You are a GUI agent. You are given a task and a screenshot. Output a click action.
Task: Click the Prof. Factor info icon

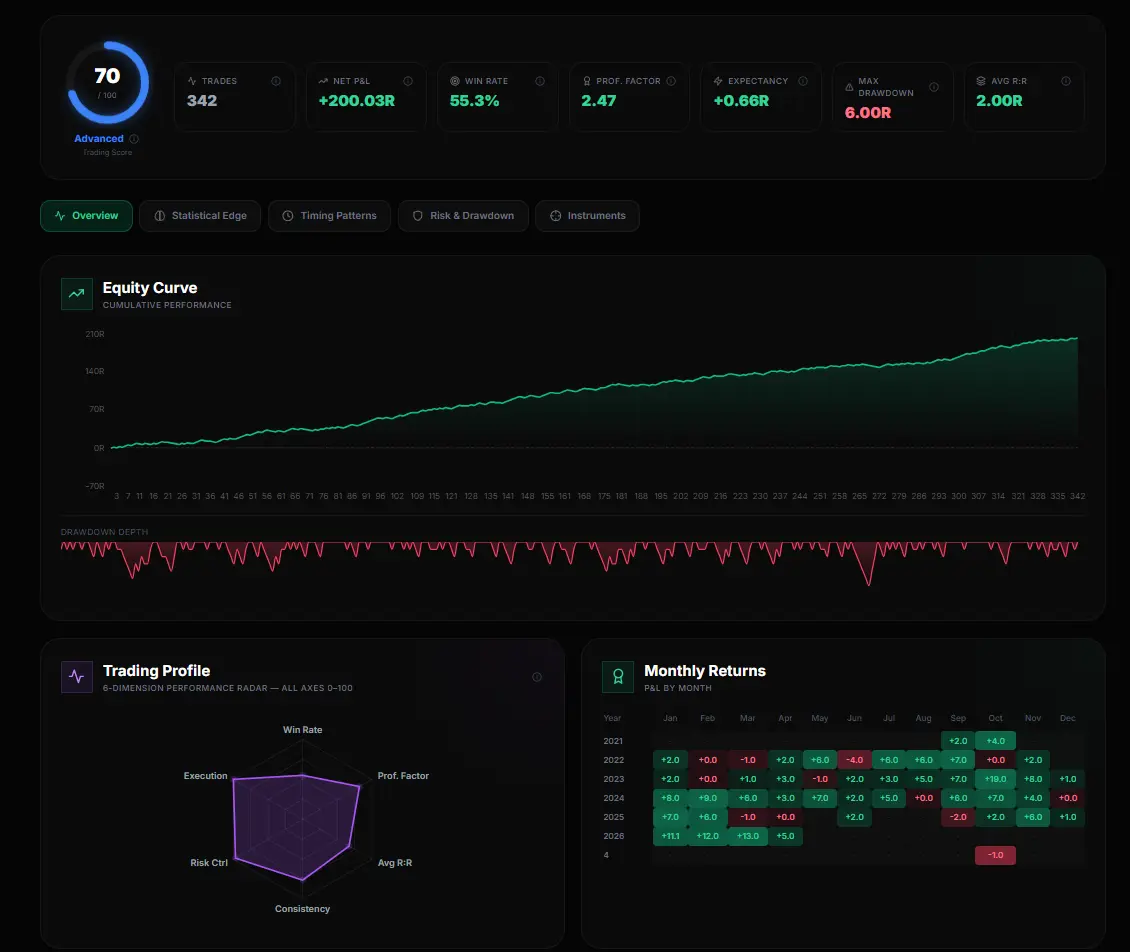coord(671,81)
